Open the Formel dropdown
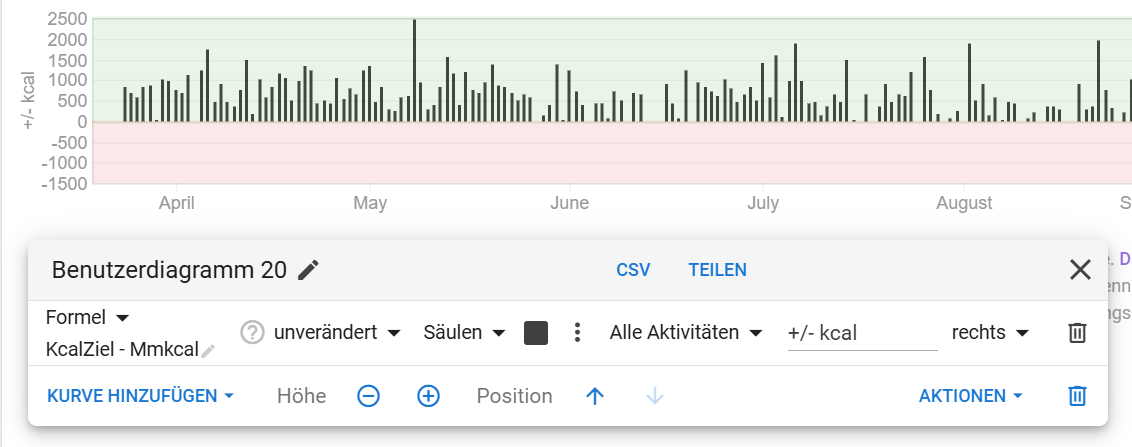This screenshot has height=447, width=1132. 88,318
